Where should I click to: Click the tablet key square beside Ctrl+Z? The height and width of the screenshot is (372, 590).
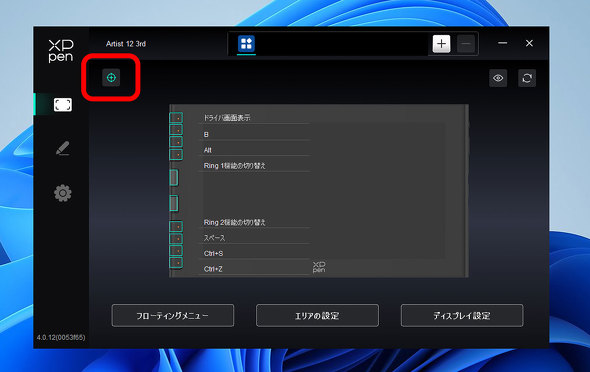pyautogui.click(x=176, y=263)
